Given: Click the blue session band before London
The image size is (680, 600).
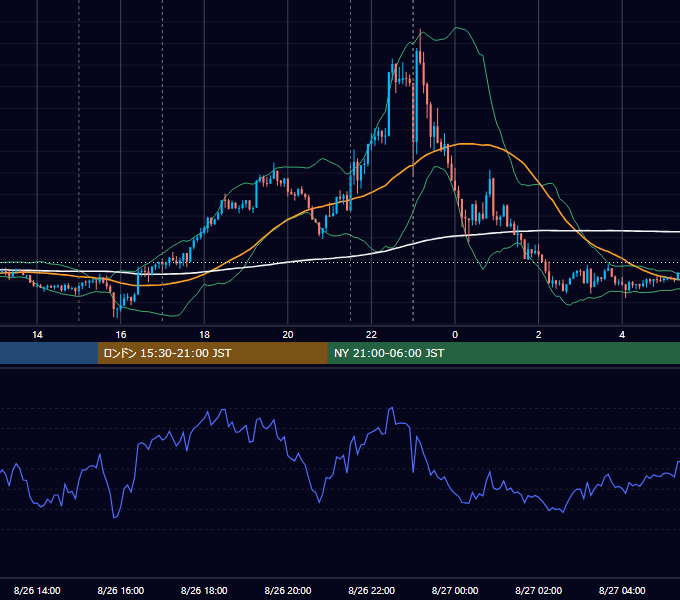Looking at the screenshot, I should tap(49, 353).
